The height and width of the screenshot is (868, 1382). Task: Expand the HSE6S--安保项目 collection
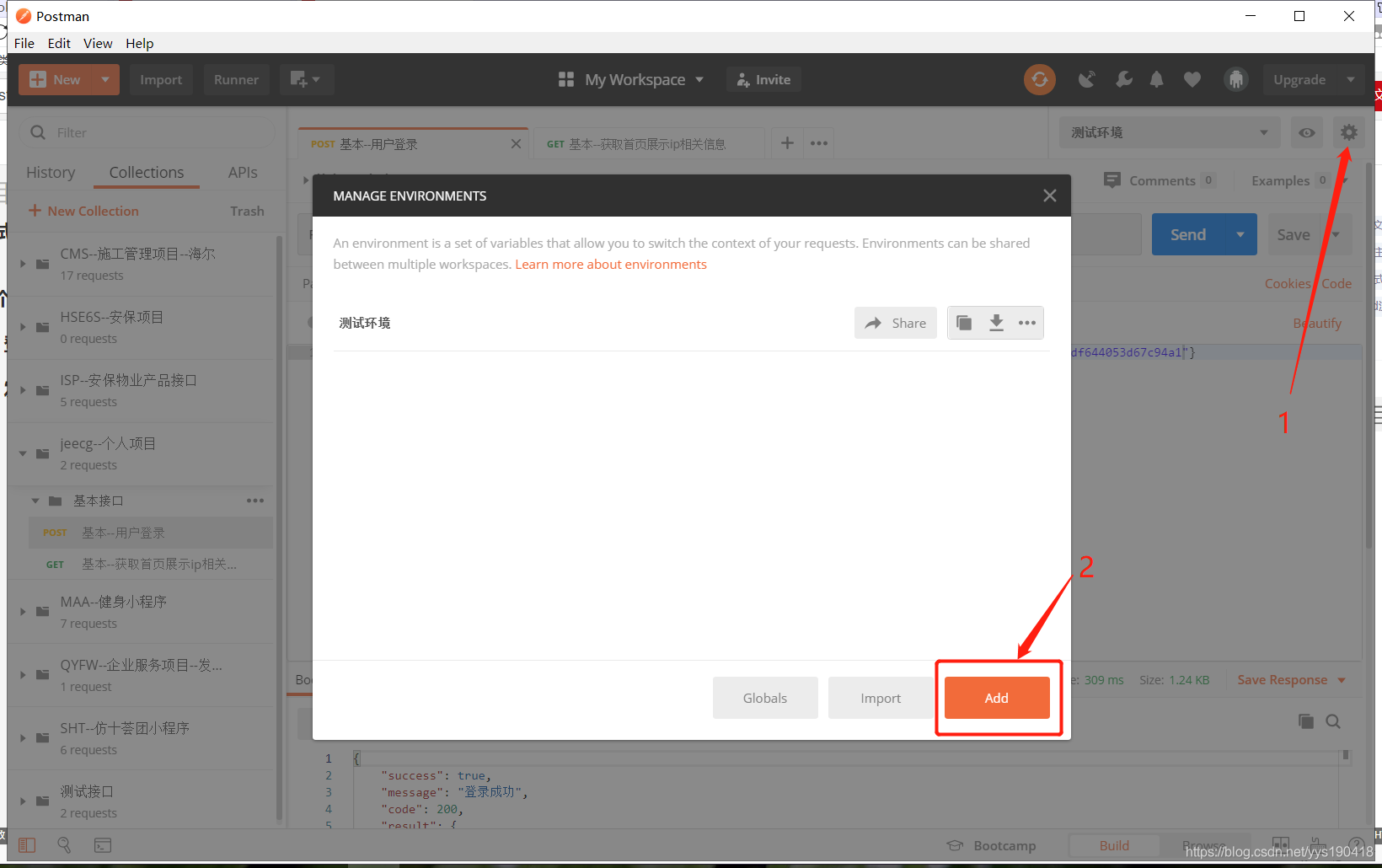coord(24,327)
